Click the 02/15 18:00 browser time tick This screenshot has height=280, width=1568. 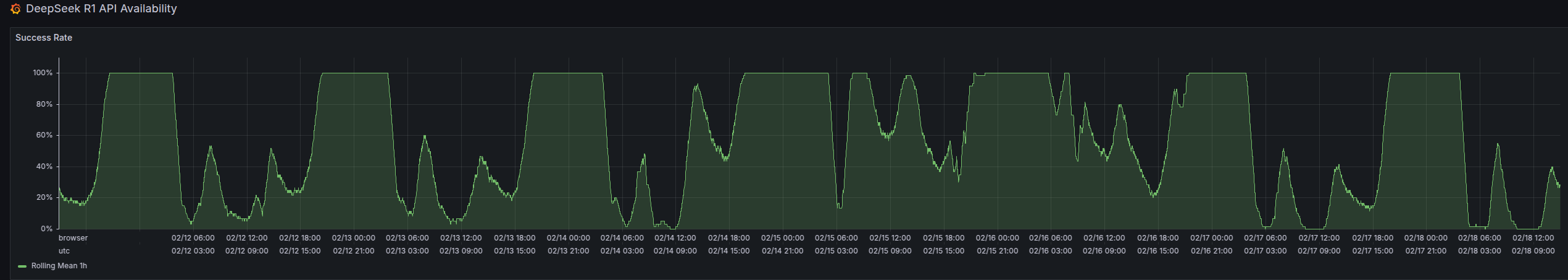tap(944, 238)
